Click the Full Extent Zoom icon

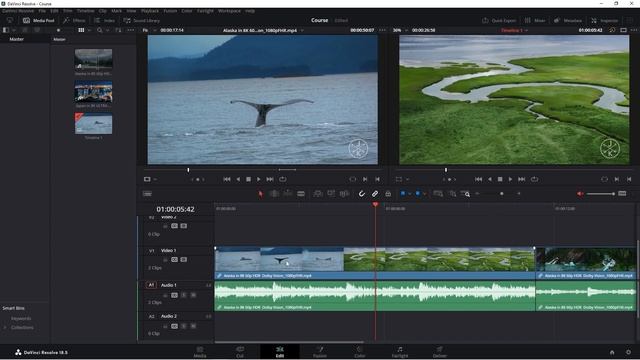pyautogui.click(x=438, y=194)
